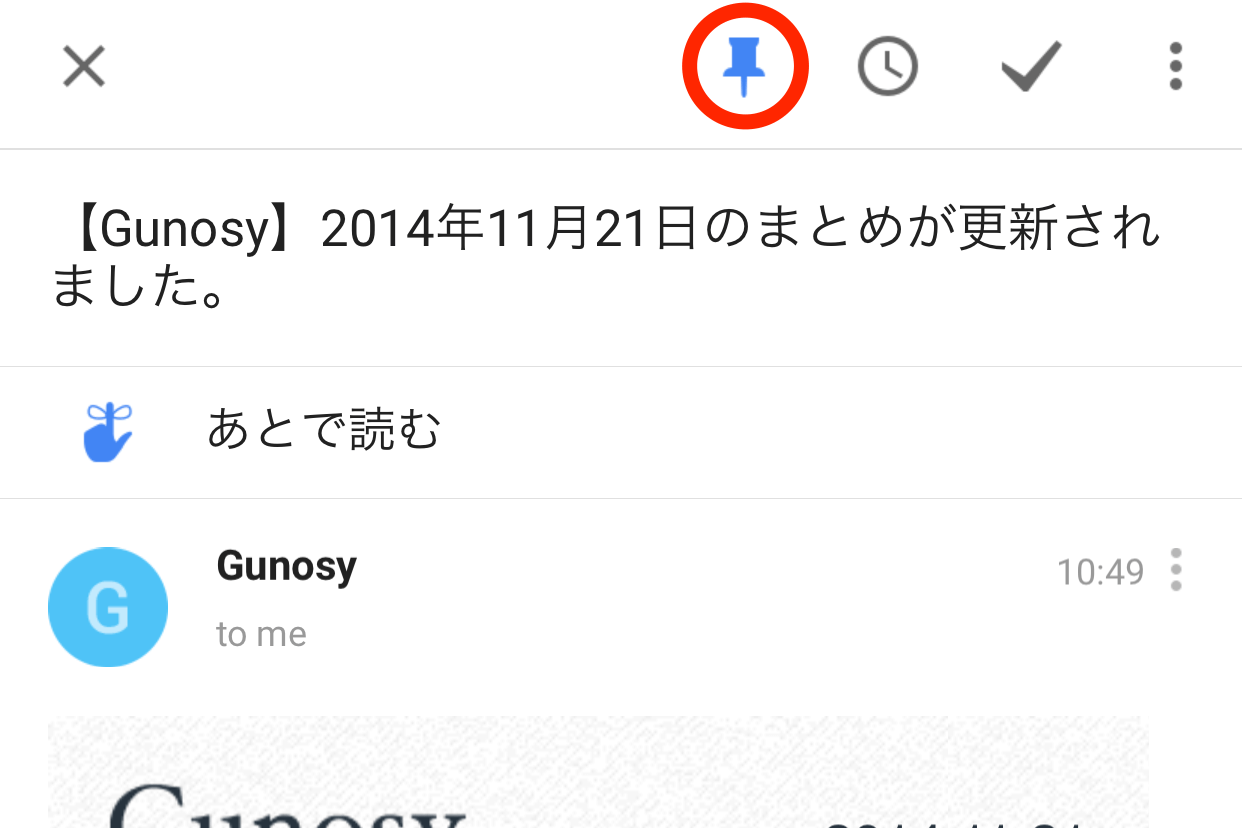Viewport: 1242px width, 828px height.
Task: Tap the blue G sender avatar
Action: coord(108,607)
